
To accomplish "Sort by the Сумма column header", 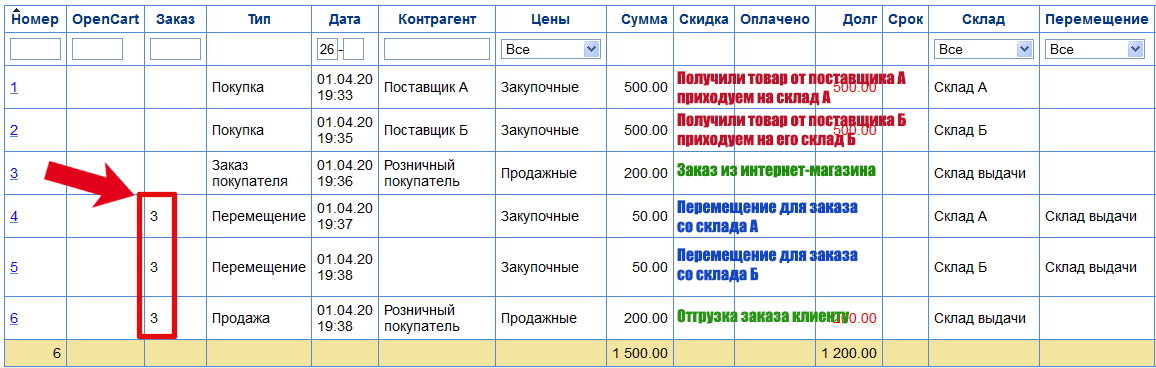I will tap(644, 20).
